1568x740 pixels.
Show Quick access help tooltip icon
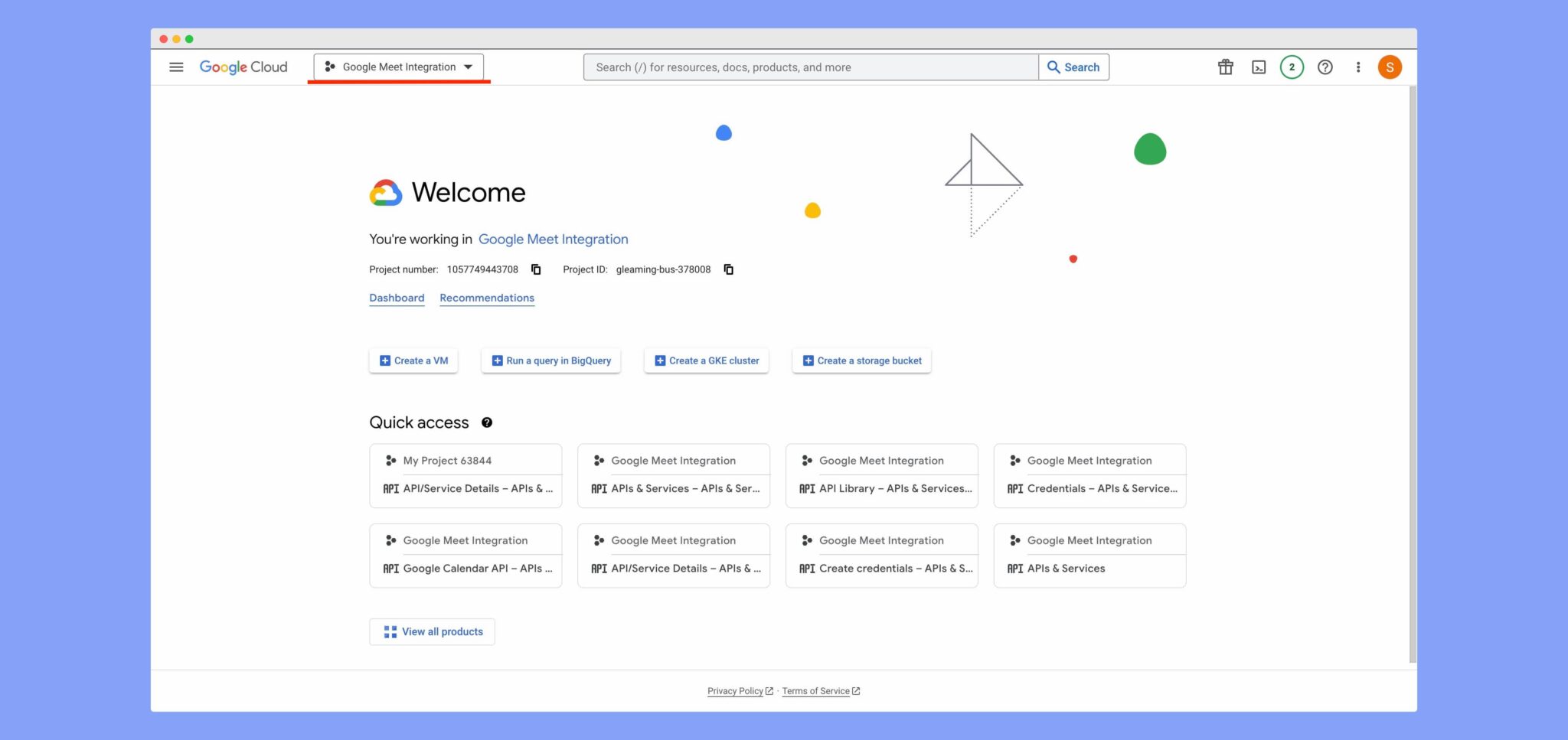coord(487,422)
